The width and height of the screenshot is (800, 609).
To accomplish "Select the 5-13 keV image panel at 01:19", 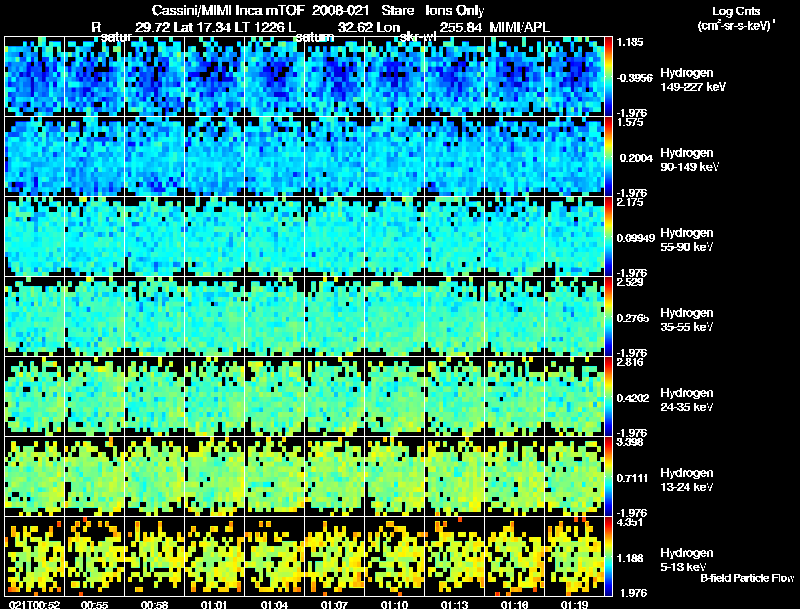I will pos(574,557).
